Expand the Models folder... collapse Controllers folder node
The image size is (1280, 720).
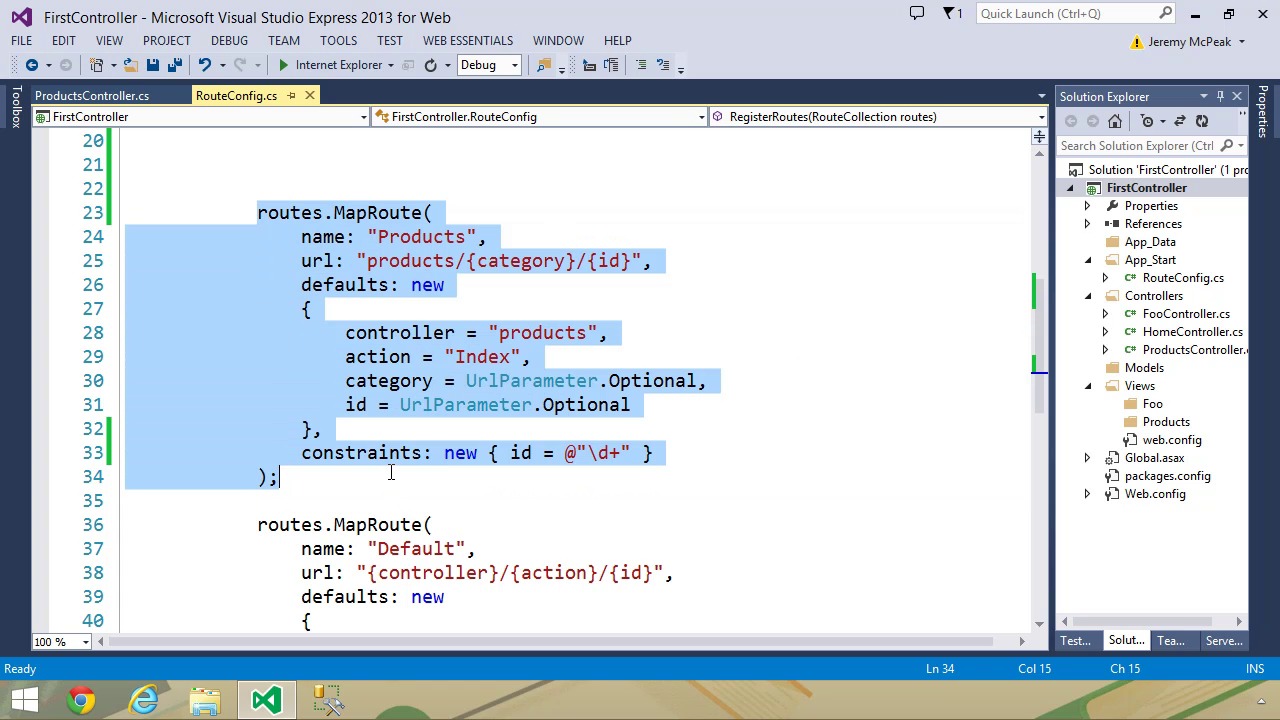tap(1088, 296)
